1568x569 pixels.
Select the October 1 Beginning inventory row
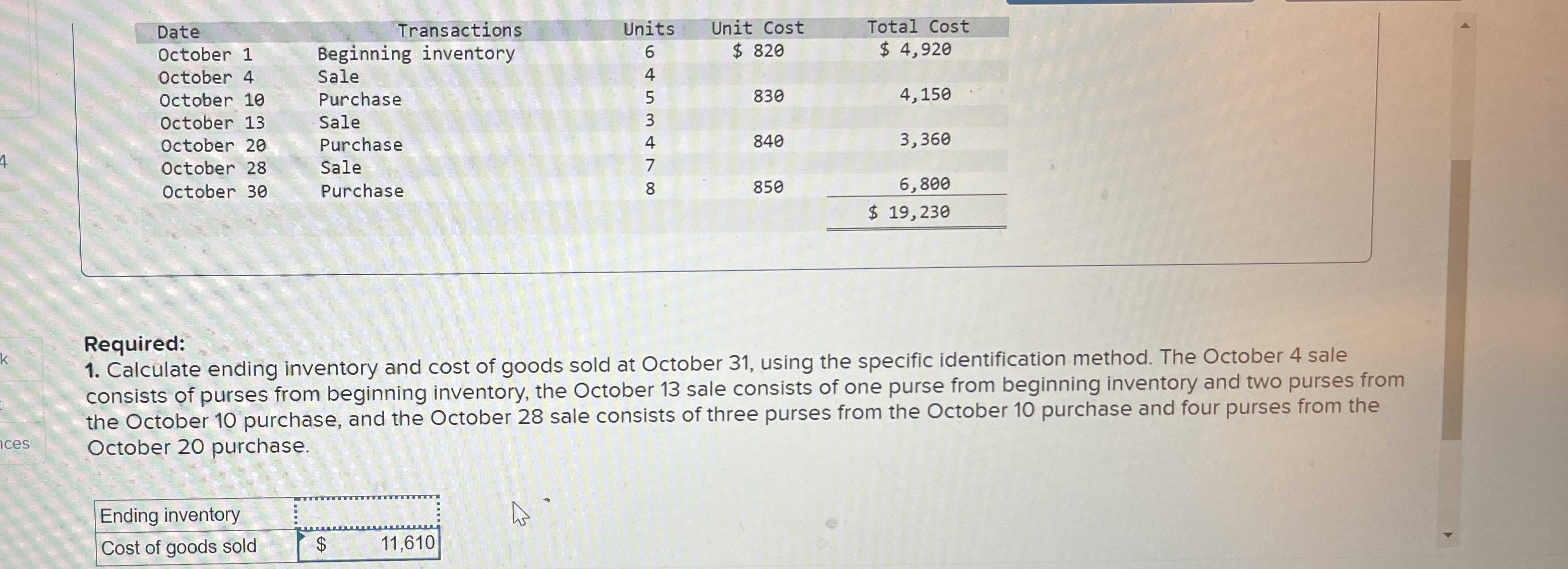(x=416, y=53)
